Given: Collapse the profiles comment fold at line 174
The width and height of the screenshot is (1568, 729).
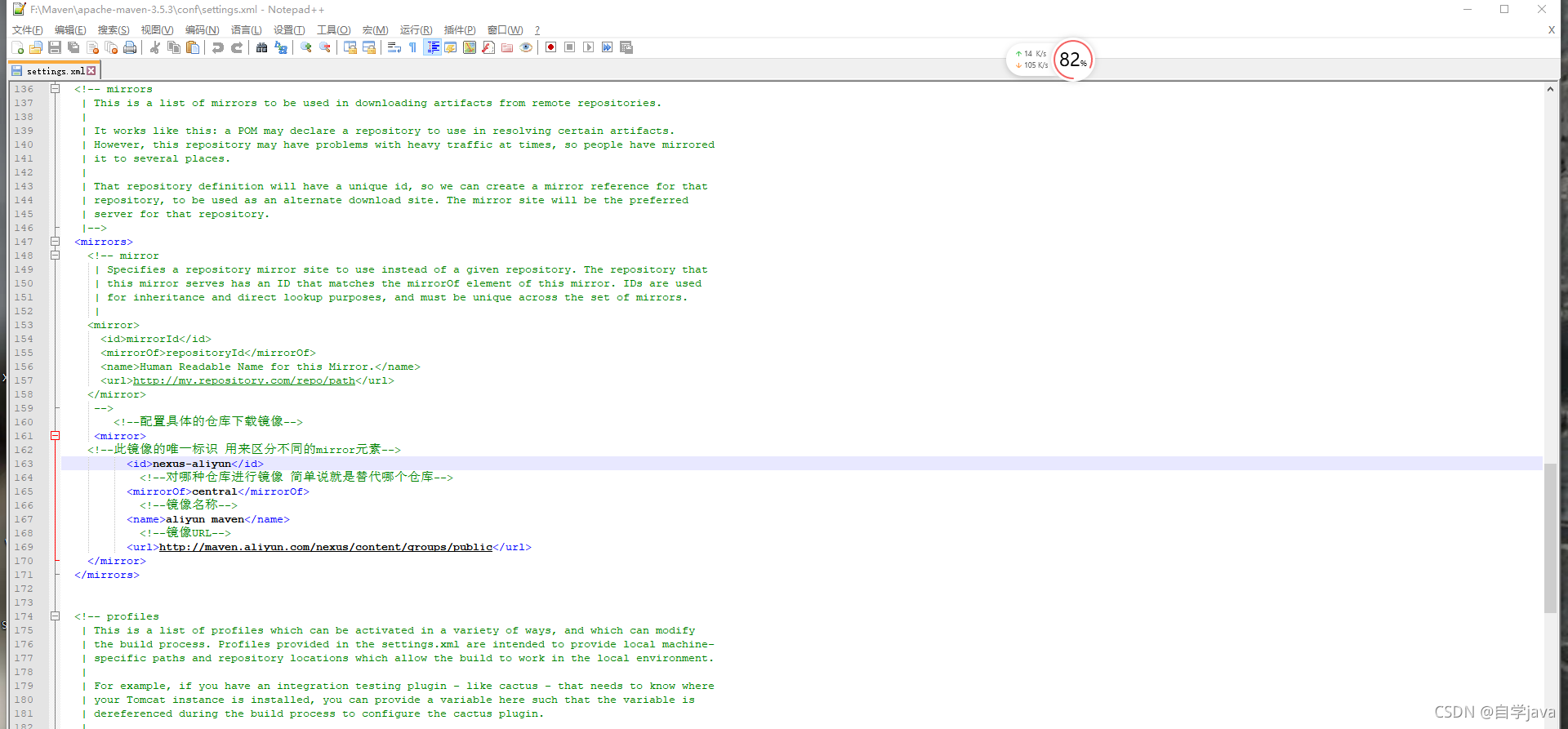Looking at the screenshot, I should coord(56,616).
